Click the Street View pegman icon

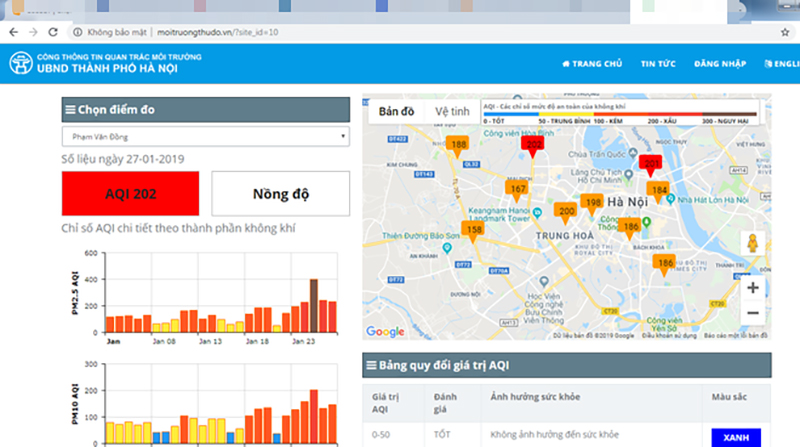point(752,244)
